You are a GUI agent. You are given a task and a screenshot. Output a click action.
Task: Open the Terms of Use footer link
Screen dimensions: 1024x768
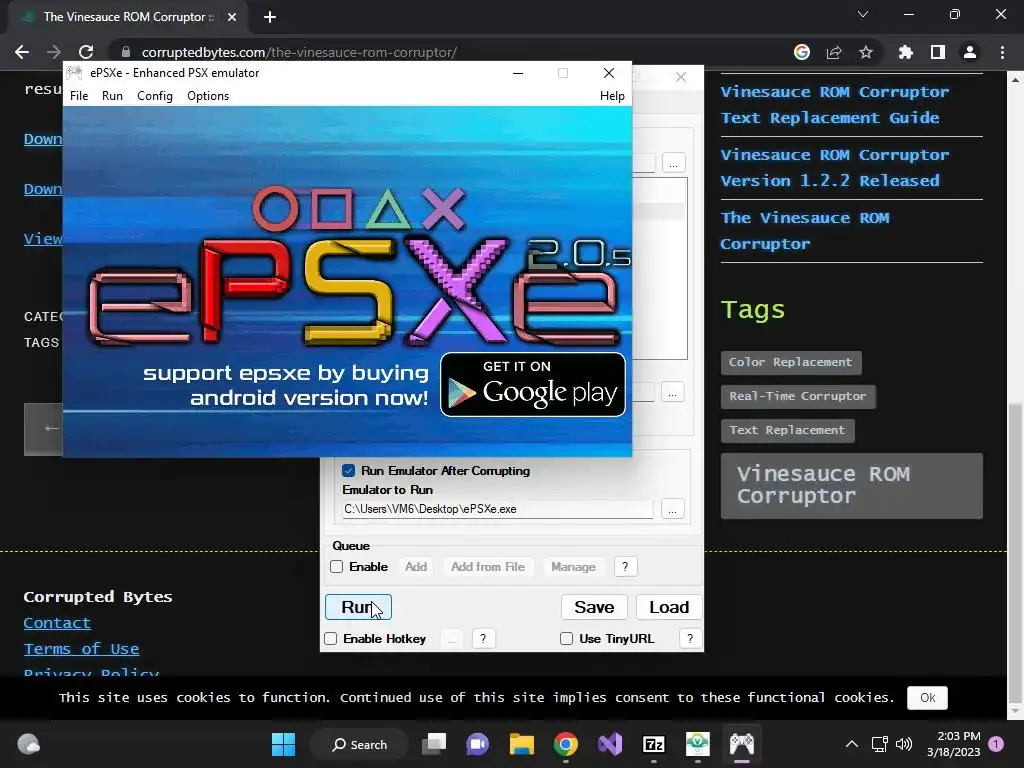81,649
